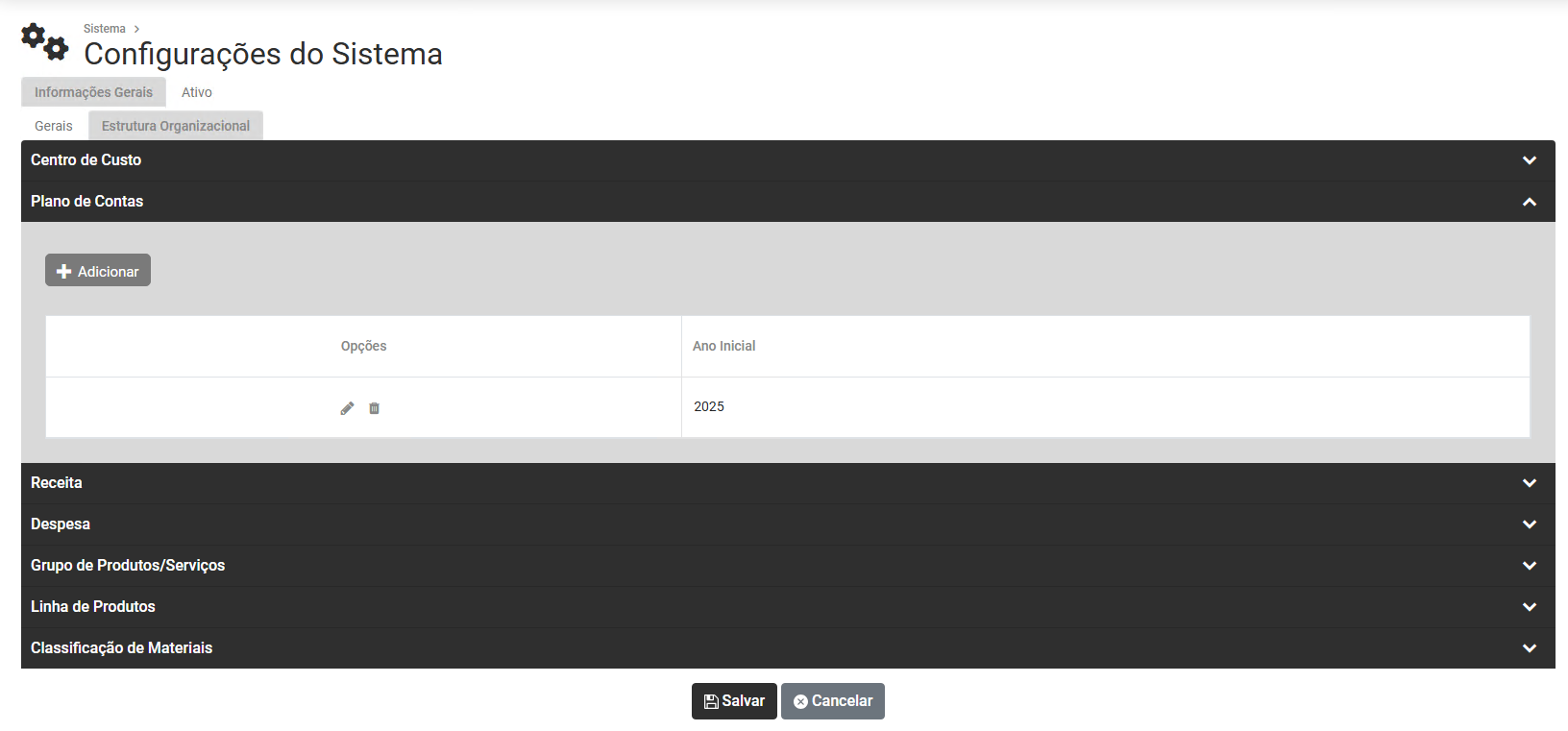Collapse Plano de Contas chevron
1568x731 pixels.
point(1530,202)
